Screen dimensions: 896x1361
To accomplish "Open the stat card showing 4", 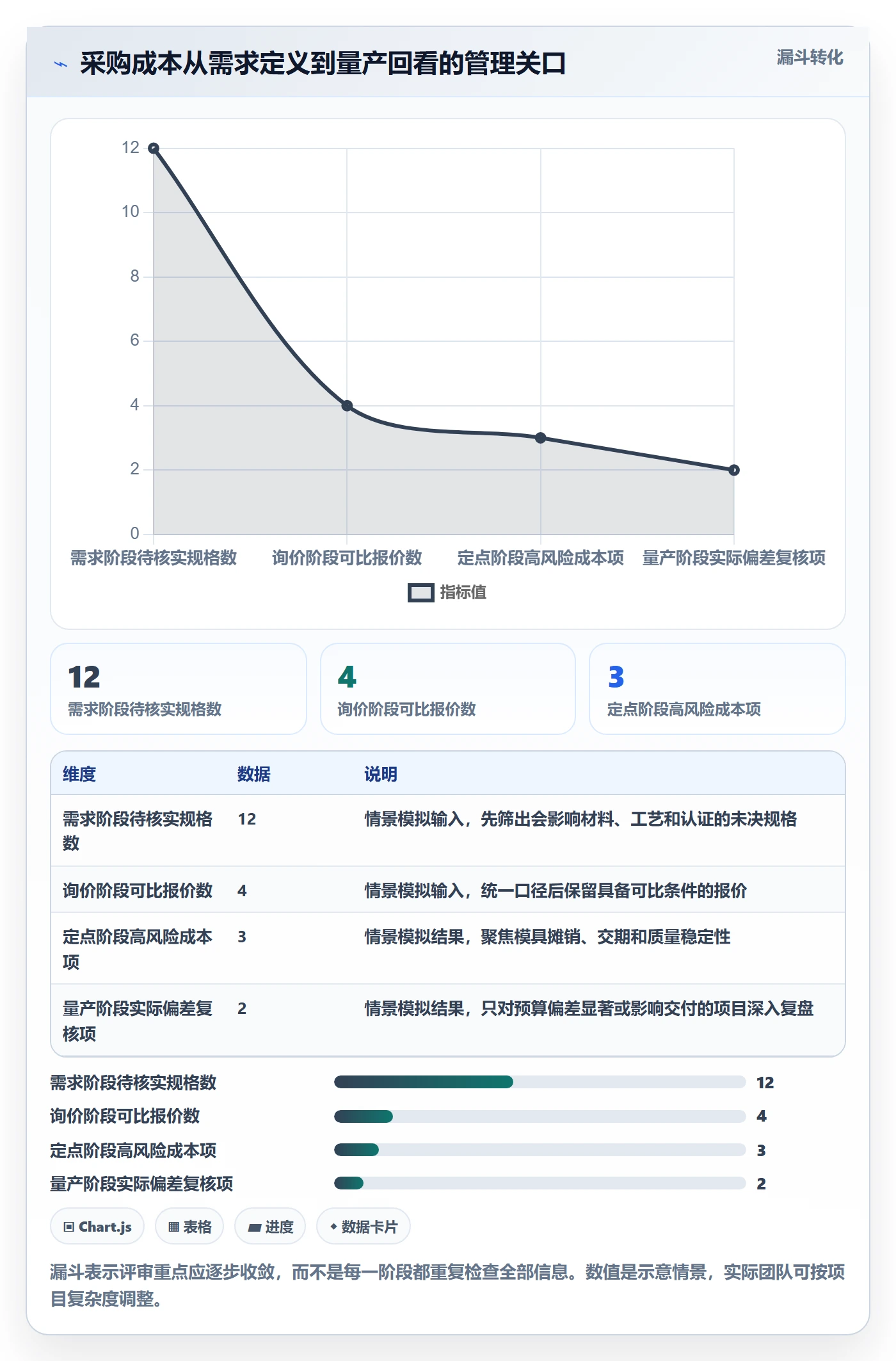I will click(448, 689).
